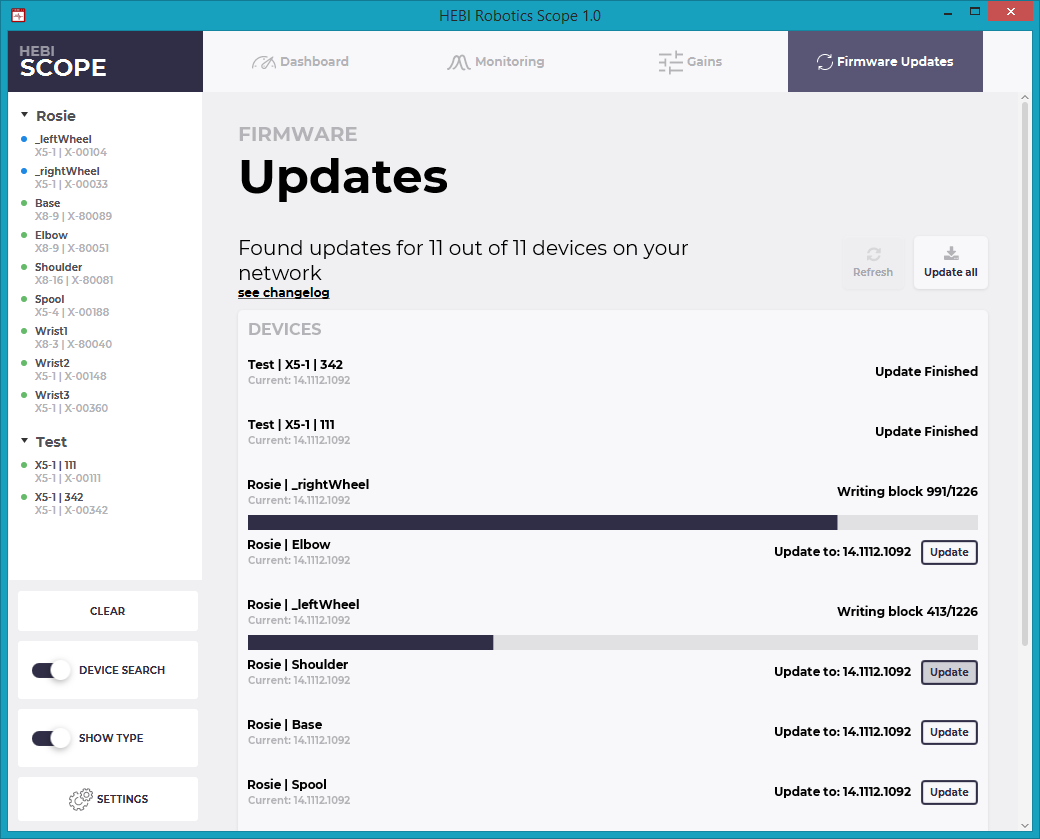Click the _leftWheel update progress bar
Image resolution: width=1040 pixels, height=839 pixels.
pyautogui.click(x=613, y=641)
